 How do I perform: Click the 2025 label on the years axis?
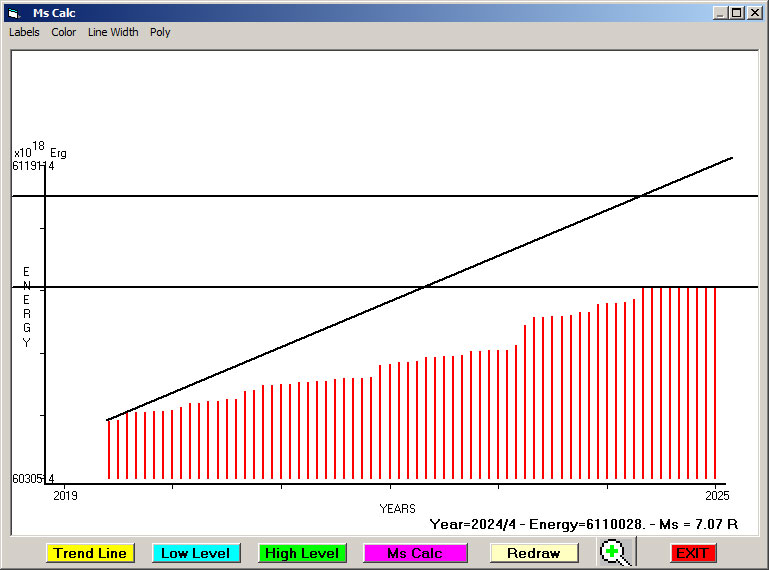[x=716, y=495]
